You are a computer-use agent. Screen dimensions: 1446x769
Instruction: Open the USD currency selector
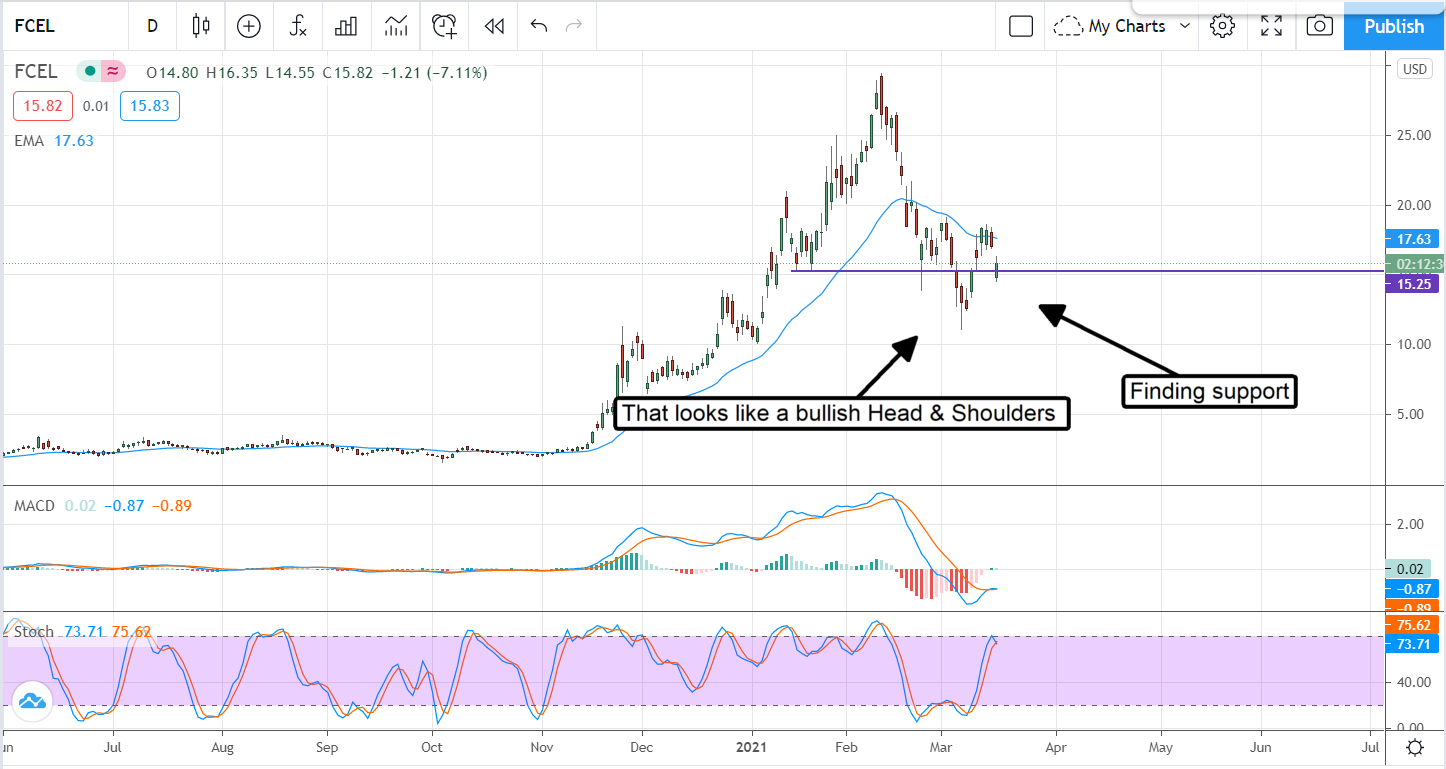(x=1414, y=69)
